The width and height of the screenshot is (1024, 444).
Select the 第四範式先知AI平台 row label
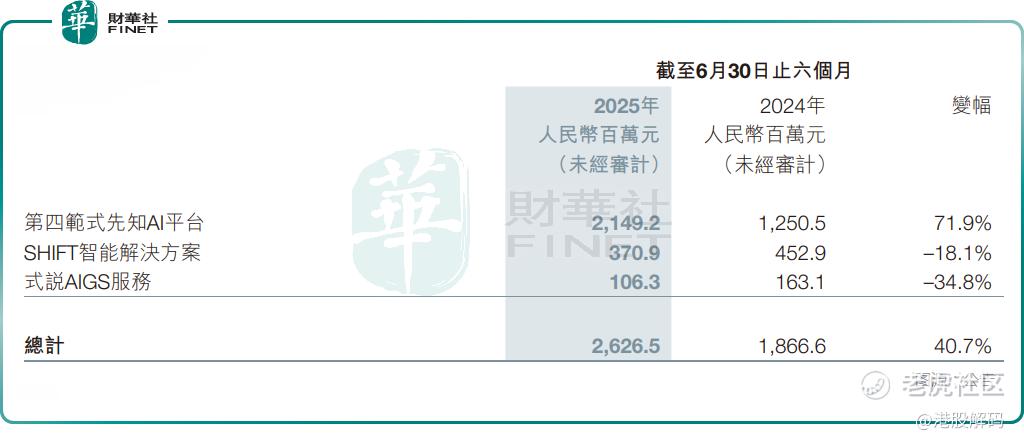pyautogui.click(x=118, y=222)
